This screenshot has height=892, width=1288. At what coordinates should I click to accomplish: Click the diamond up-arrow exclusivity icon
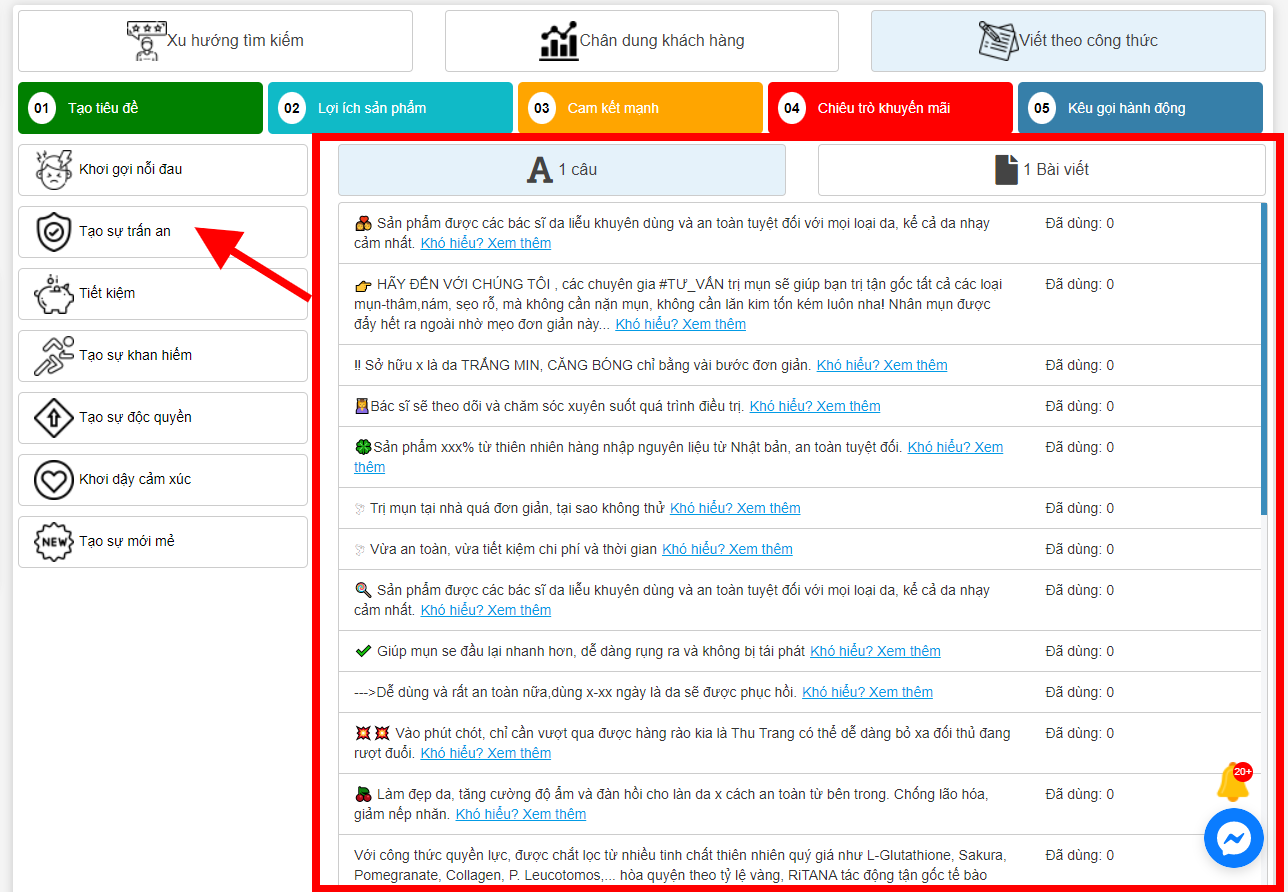54,418
